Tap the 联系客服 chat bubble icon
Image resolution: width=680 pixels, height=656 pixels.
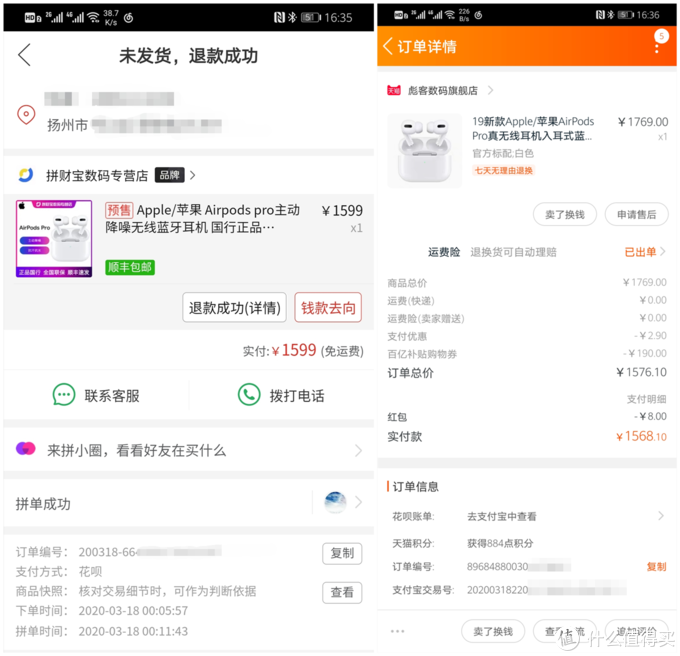pyautogui.click(x=64, y=395)
